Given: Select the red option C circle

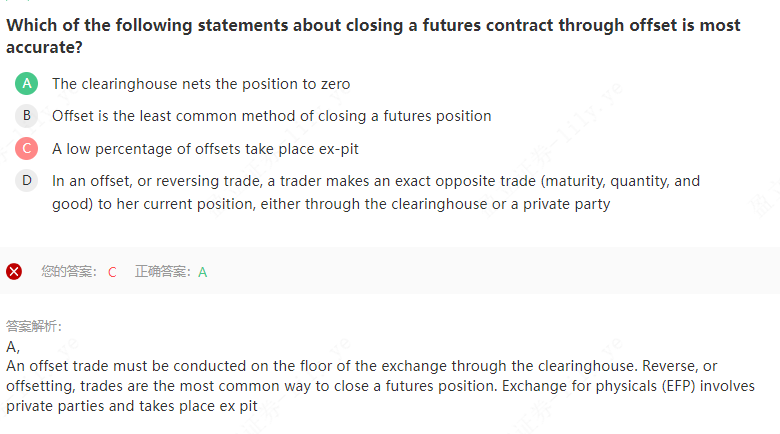Looking at the screenshot, I should pos(27,149).
